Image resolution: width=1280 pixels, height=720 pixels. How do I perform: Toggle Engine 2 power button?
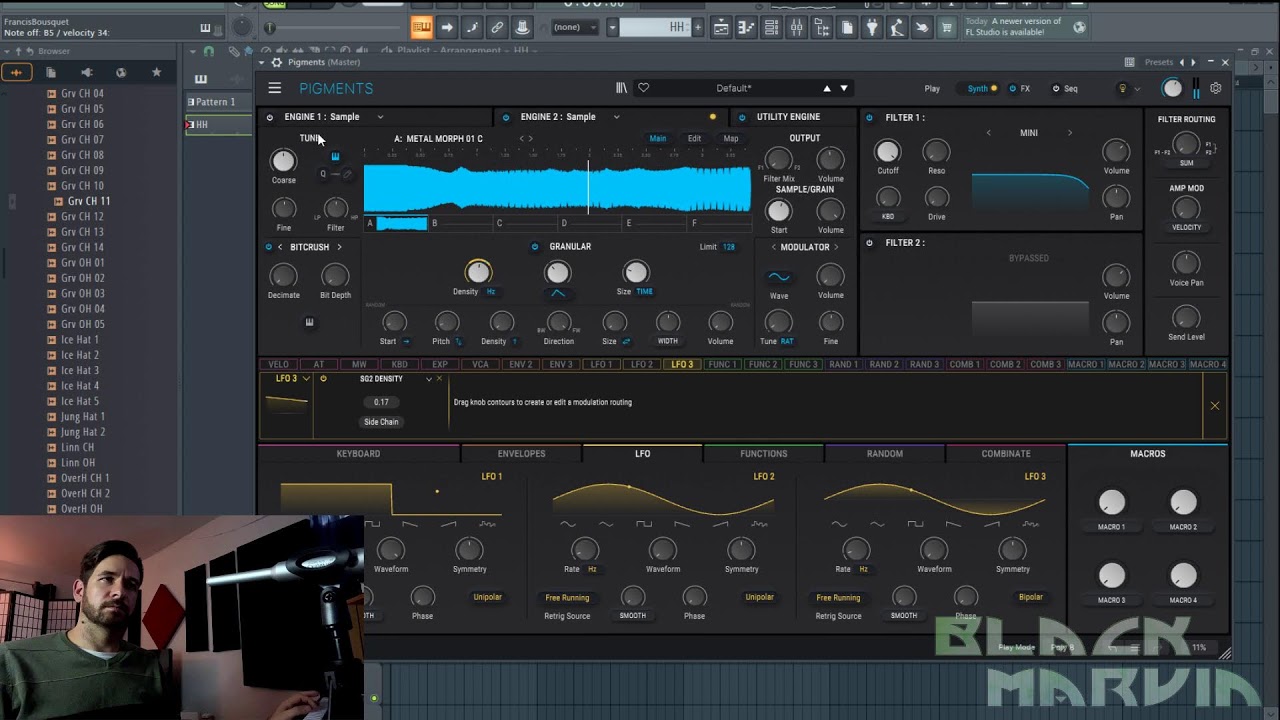click(505, 117)
